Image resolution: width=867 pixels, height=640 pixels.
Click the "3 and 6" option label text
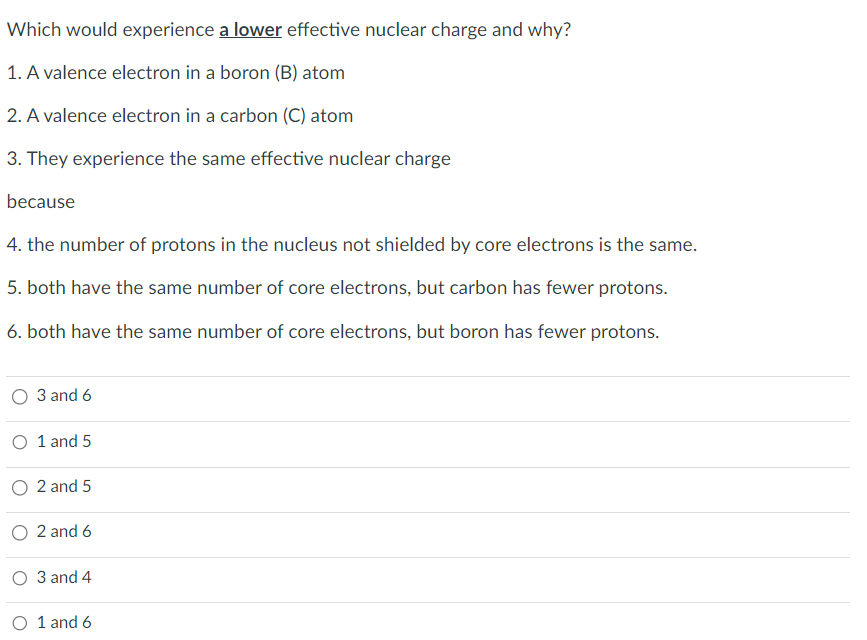(63, 395)
